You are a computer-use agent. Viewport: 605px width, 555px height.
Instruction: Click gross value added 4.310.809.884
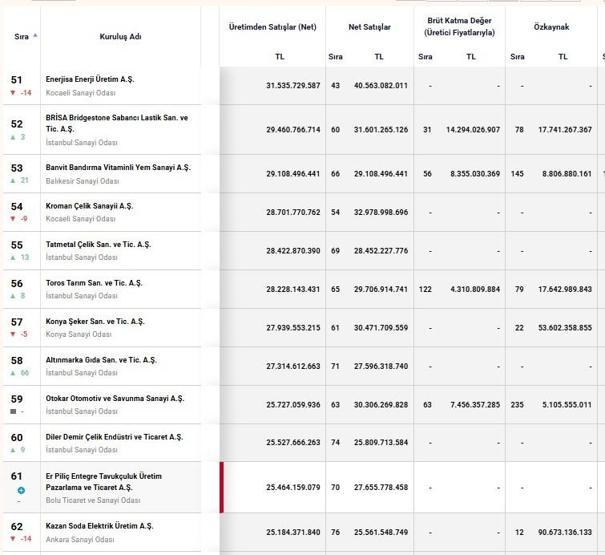click(x=475, y=289)
